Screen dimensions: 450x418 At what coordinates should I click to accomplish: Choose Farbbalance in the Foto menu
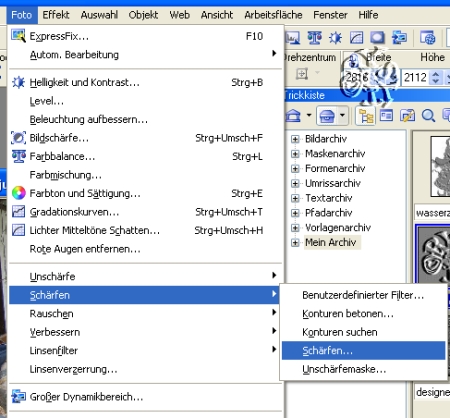145,156
